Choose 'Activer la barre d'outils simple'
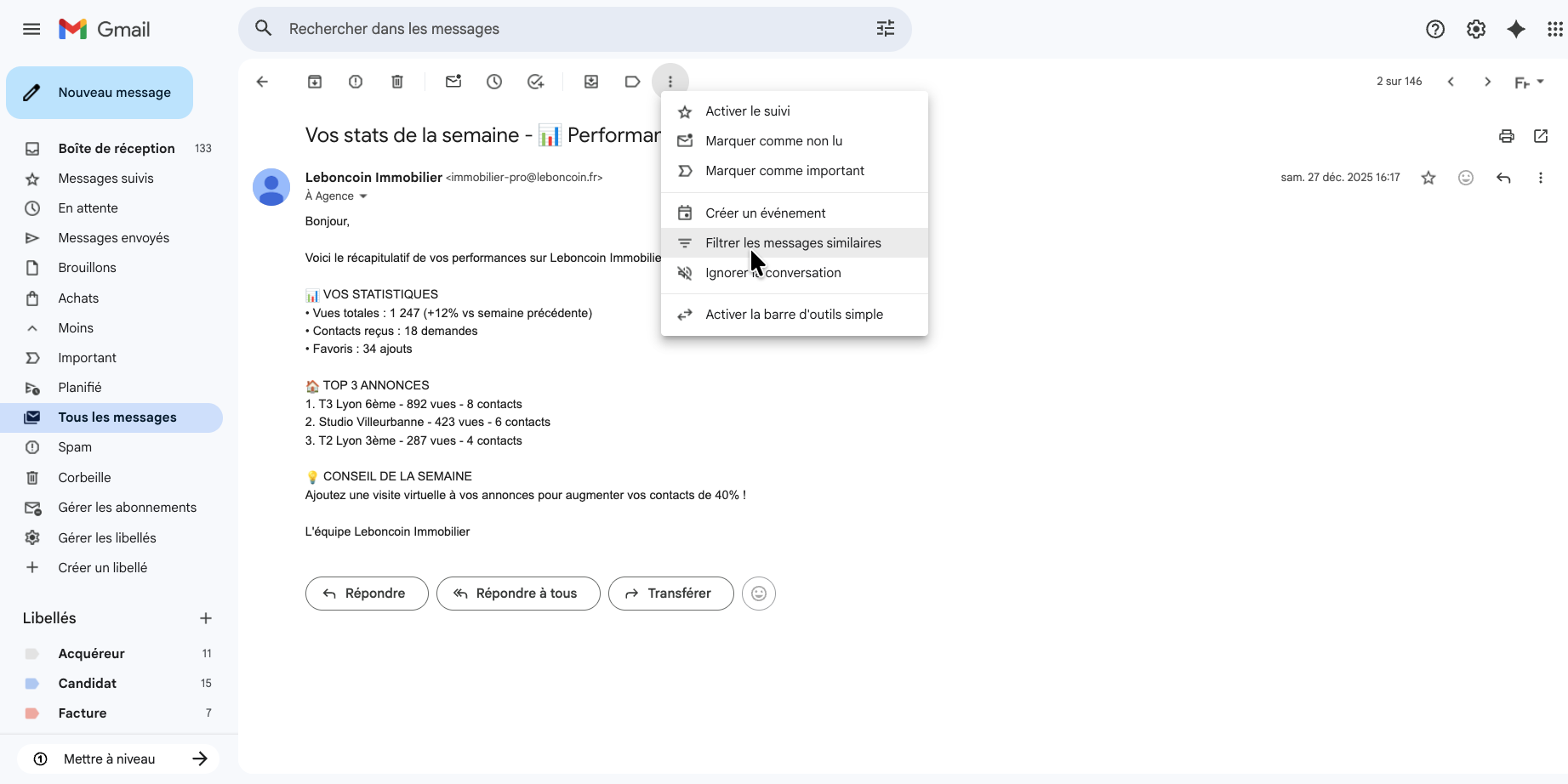This screenshot has width=1568, height=784. [x=794, y=315]
